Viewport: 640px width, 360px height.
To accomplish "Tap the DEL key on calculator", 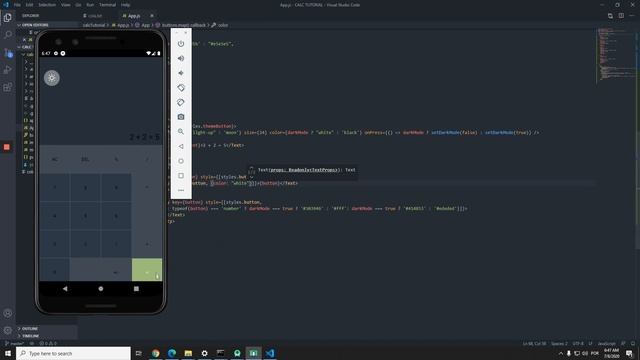I will pos(85,159).
